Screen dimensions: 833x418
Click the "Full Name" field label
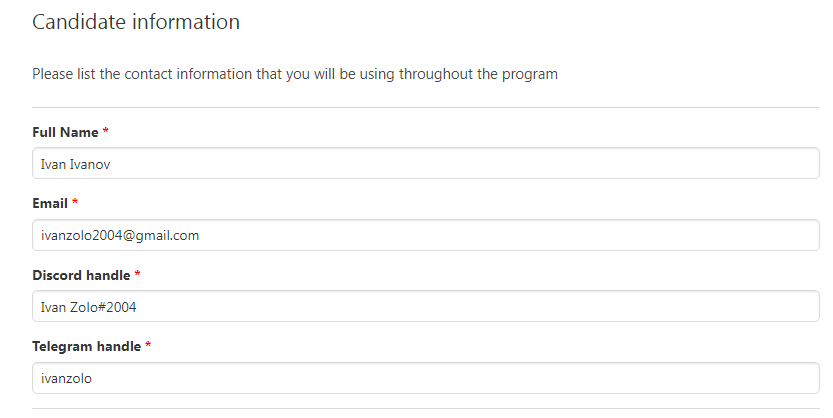tap(65, 132)
